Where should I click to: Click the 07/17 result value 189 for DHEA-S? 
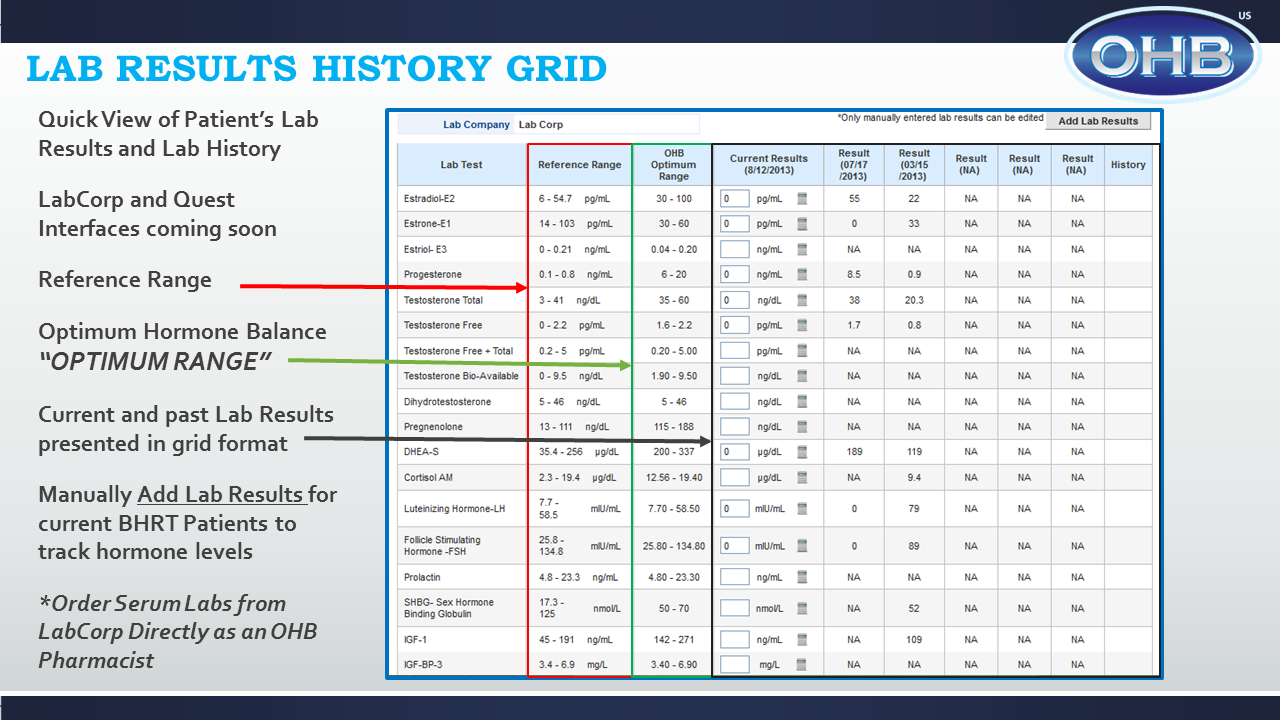tap(854, 453)
